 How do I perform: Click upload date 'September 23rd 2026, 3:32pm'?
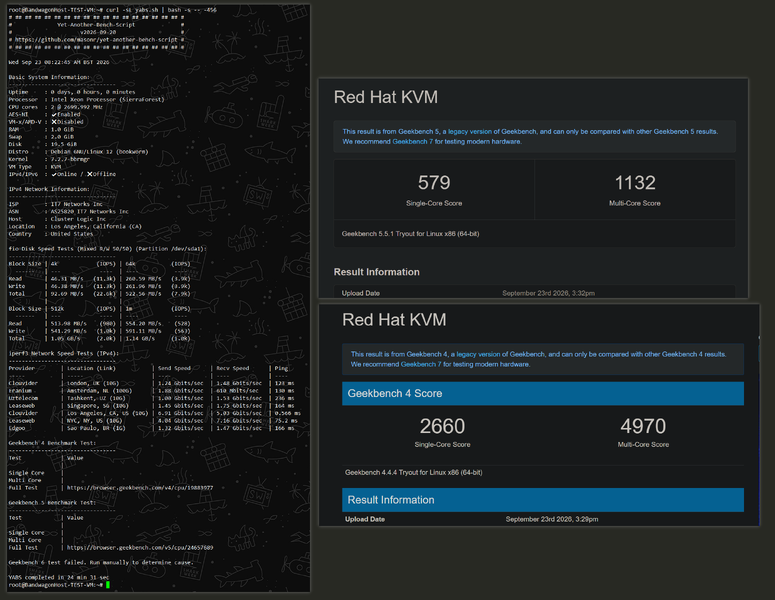[549, 293]
